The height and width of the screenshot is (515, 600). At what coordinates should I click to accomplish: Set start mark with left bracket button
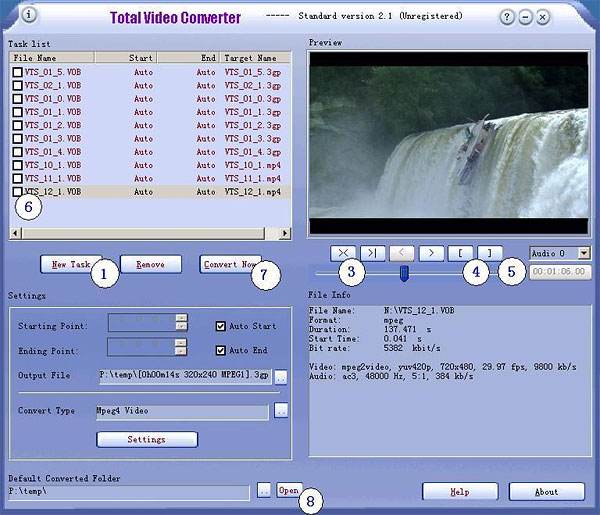tap(460, 254)
